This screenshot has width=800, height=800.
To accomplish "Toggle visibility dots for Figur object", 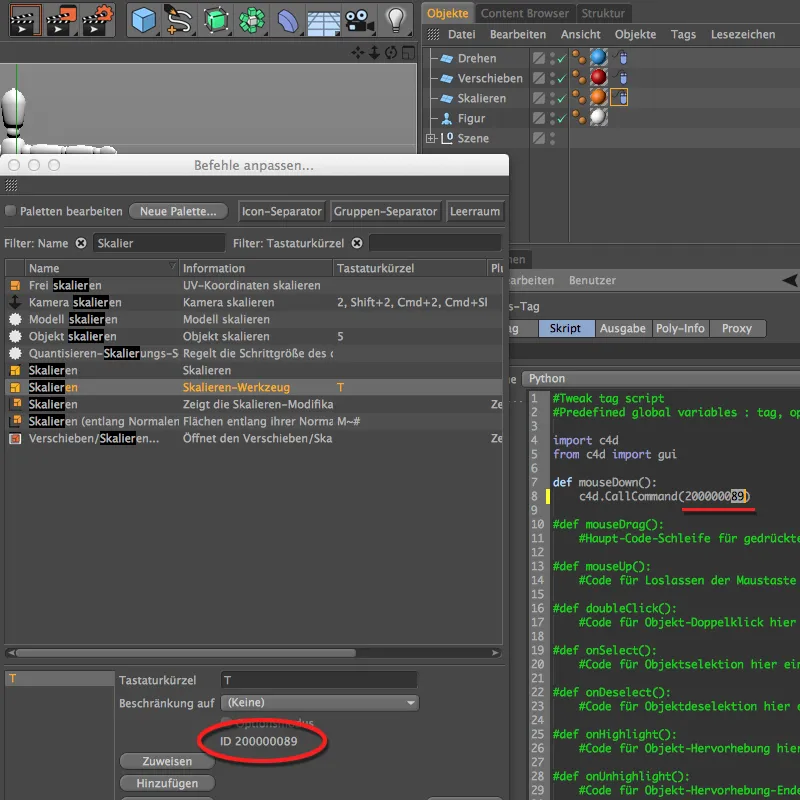I will [552, 118].
